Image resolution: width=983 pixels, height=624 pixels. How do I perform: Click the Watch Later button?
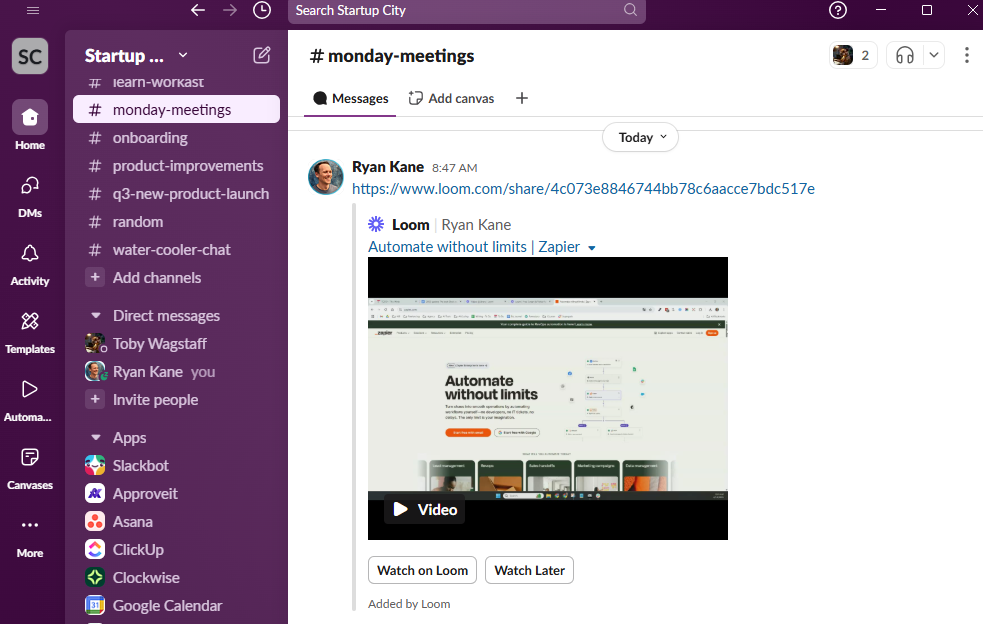(x=530, y=570)
